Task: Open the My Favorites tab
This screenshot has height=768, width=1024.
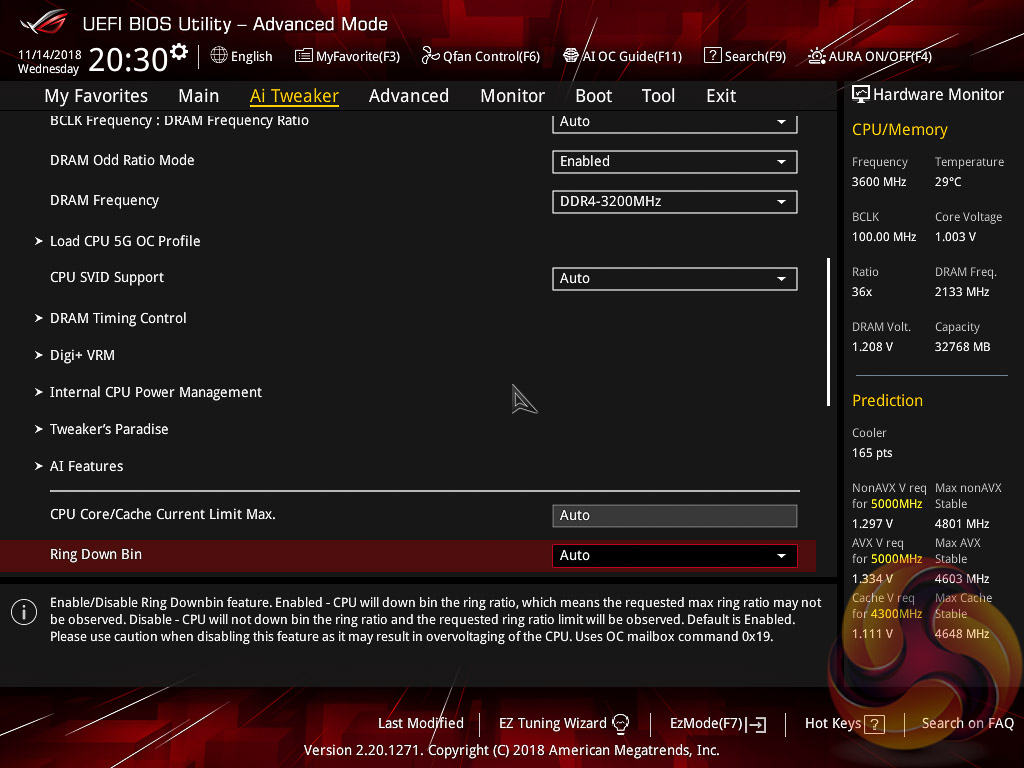Action: 96,96
